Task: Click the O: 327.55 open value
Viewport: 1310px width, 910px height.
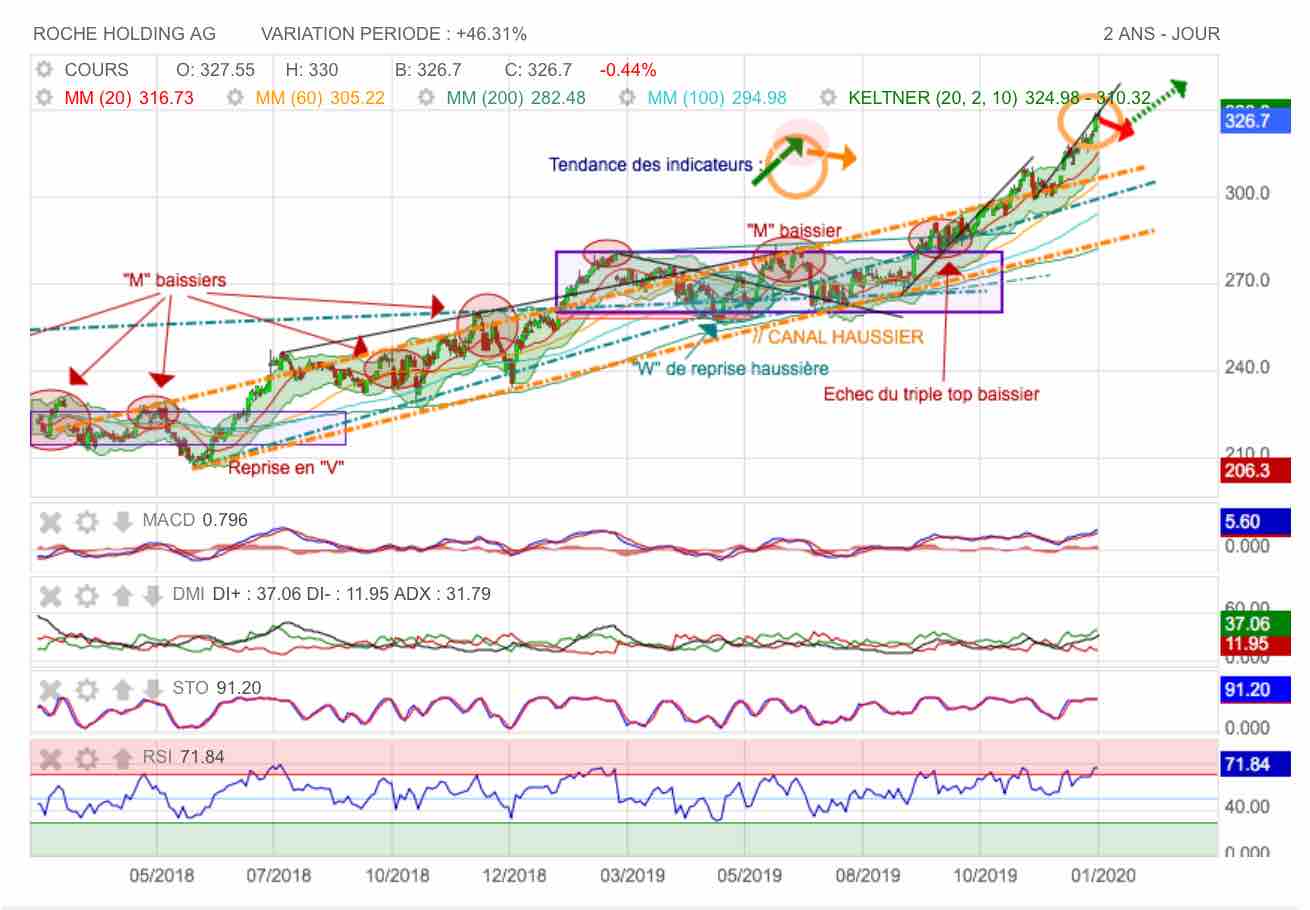Action: point(215,70)
